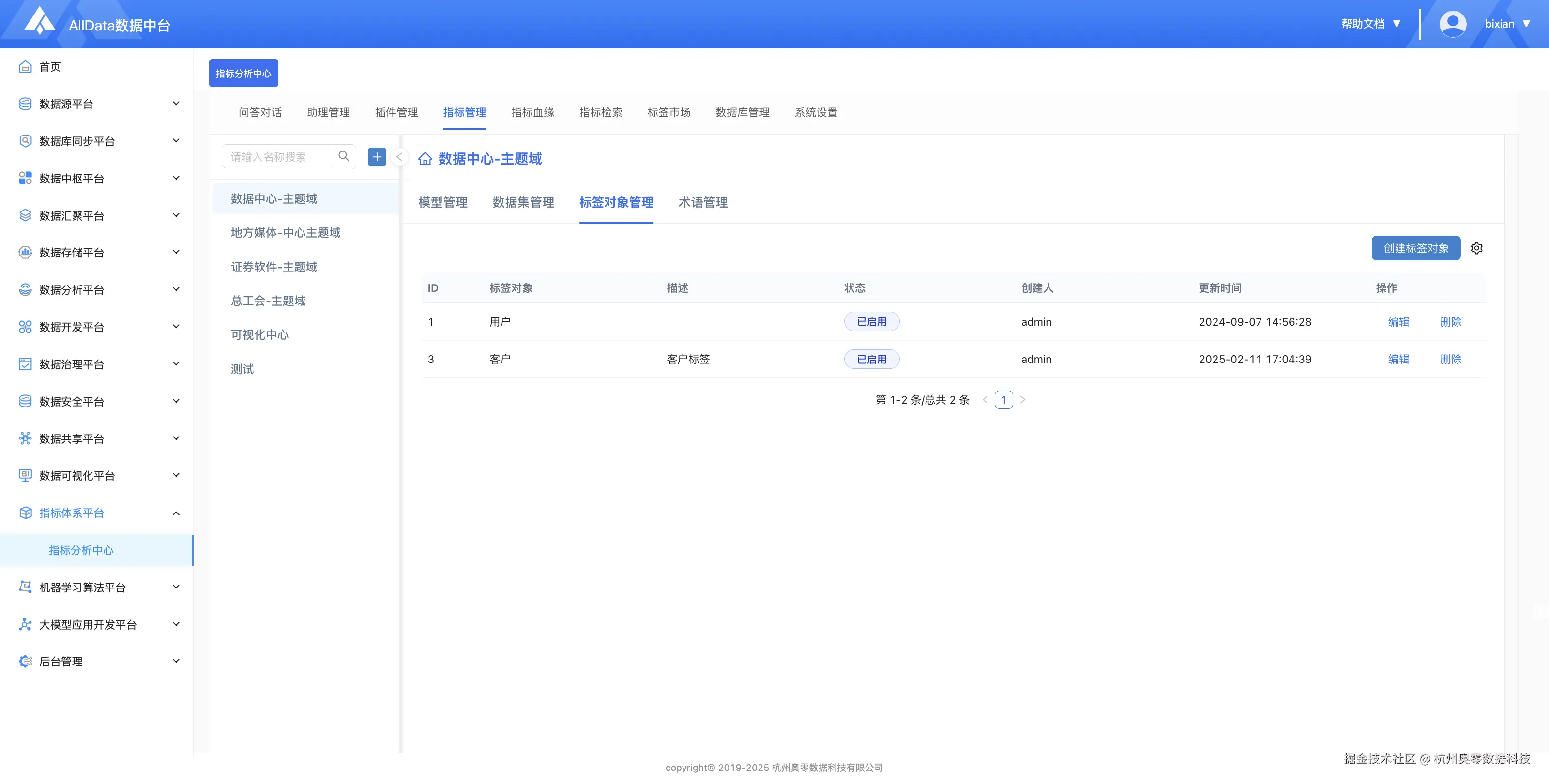Click the 创建标签对象 button
Viewport: 1549px width, 784px height.
1415,248
